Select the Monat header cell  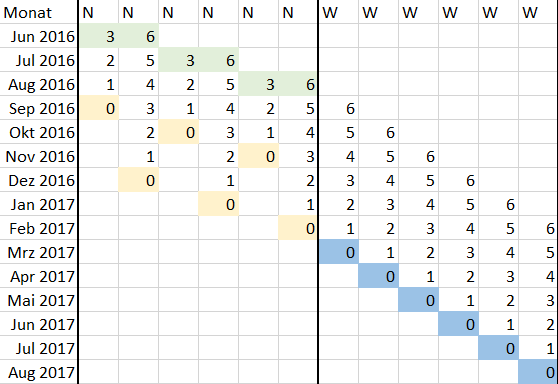38,12
